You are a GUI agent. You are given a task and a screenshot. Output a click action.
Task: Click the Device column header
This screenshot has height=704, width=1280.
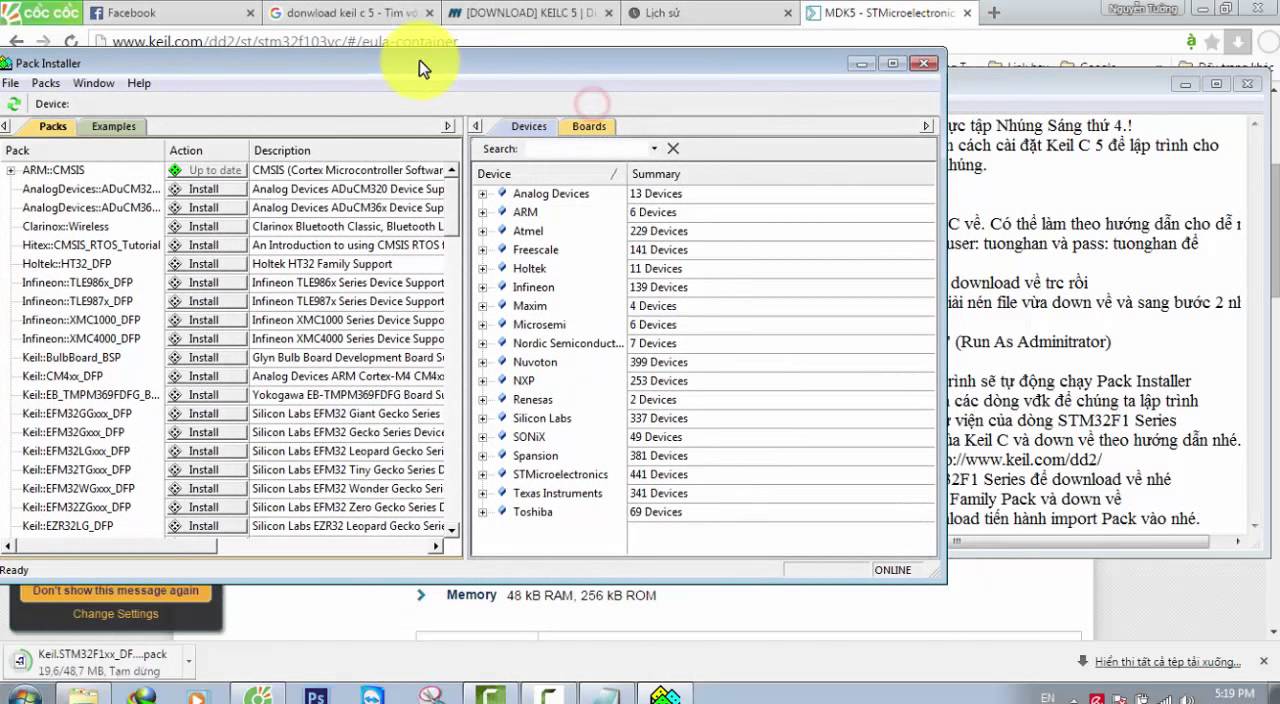click(548, 174)
